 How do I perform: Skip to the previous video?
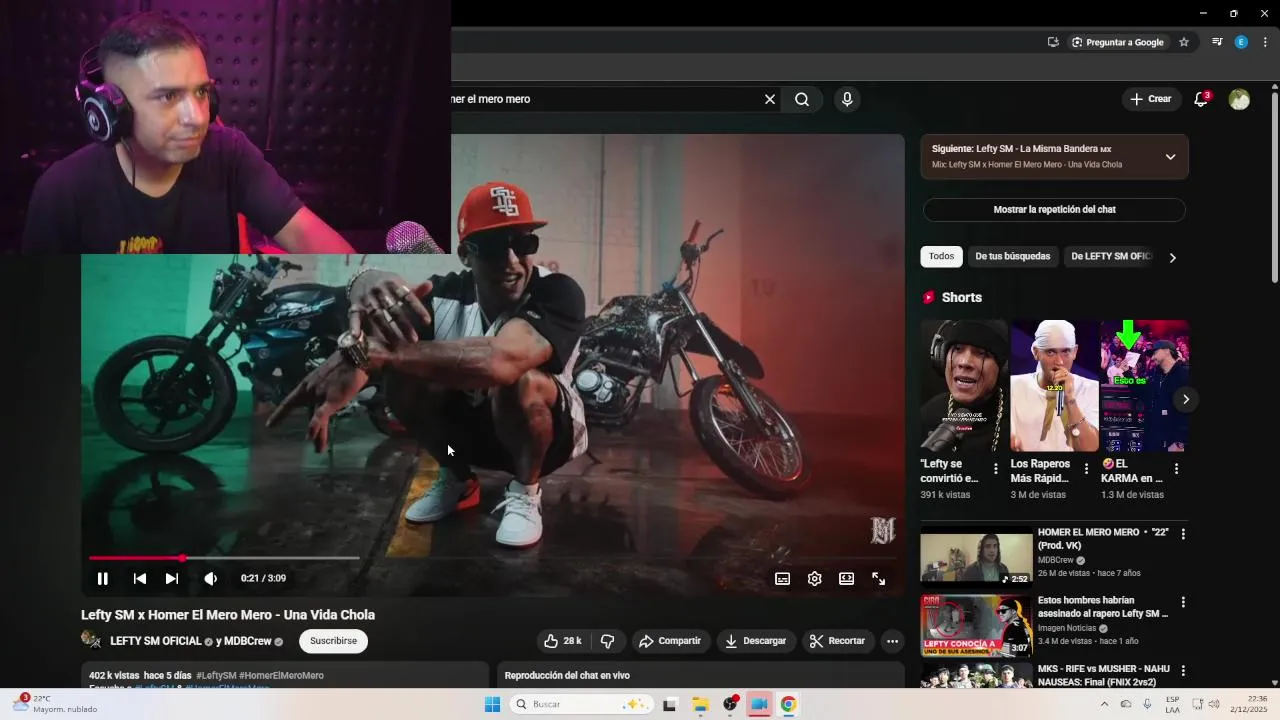(140, 578)
